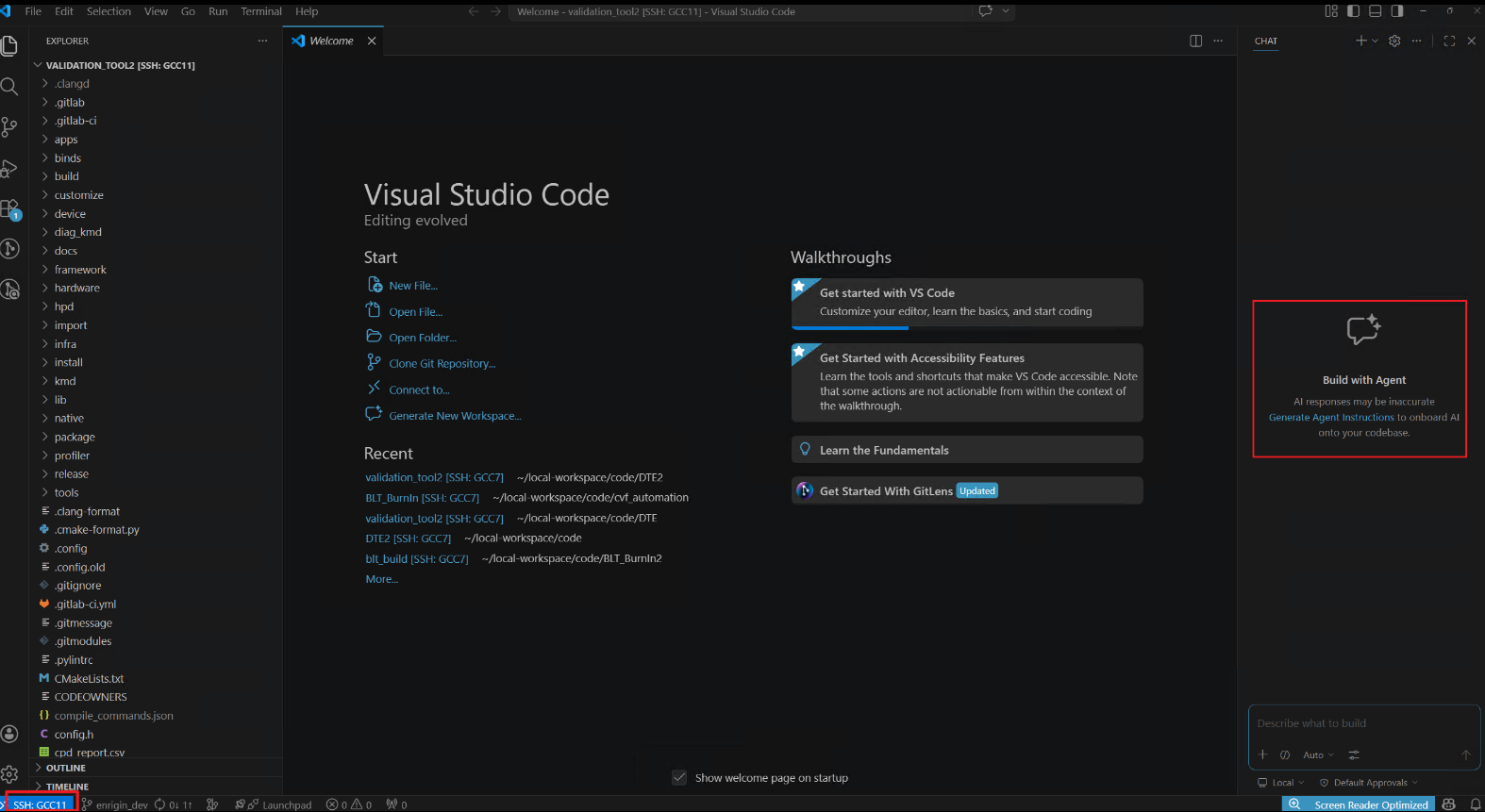Open the Extensions view with update badge
The width and height of the screenshot is (1485, 812).
9,208
